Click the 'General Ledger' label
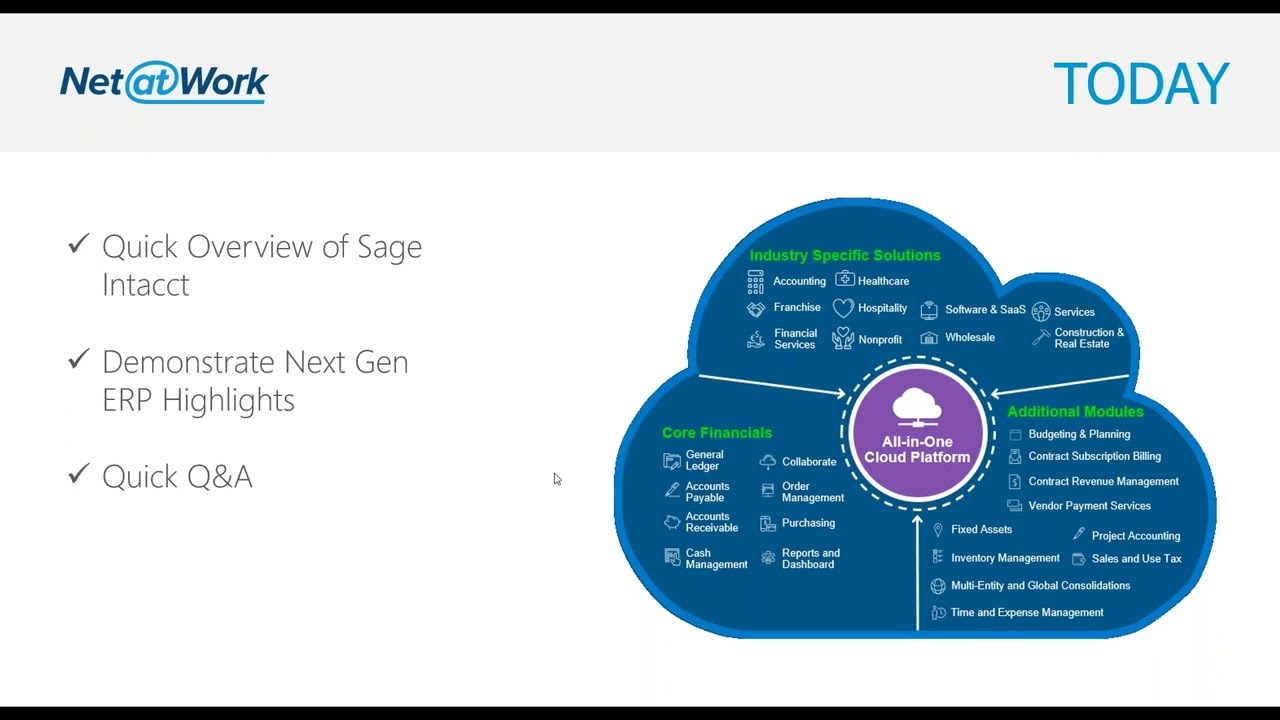Viewport: 1280px width, 720px height. 705,460
